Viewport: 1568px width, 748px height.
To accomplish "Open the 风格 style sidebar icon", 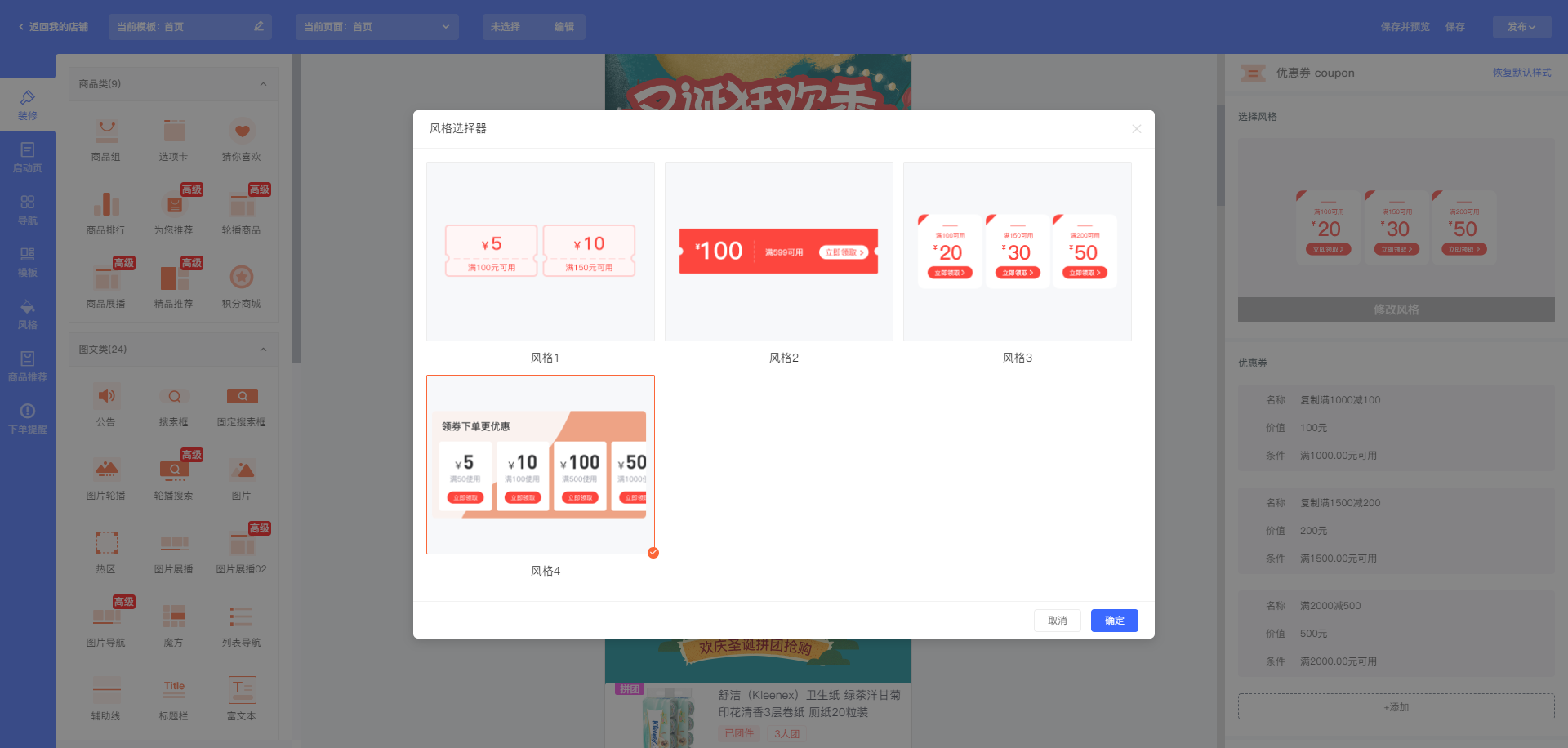I will click(x=27, y=314).
